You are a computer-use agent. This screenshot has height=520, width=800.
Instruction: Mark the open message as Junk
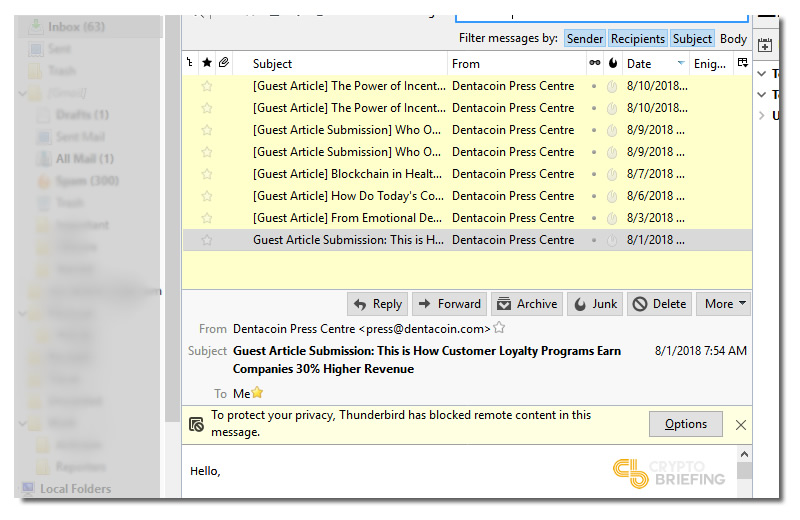pos(595,304)
